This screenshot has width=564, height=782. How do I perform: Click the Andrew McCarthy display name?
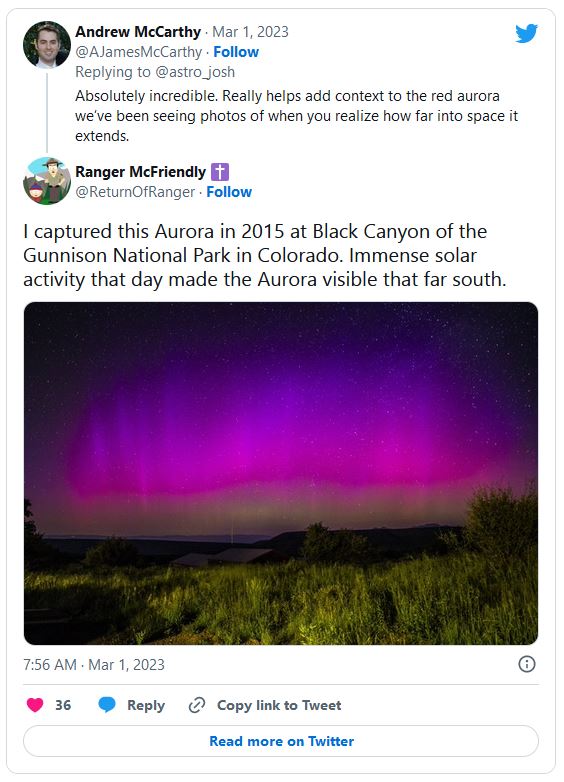138,31
